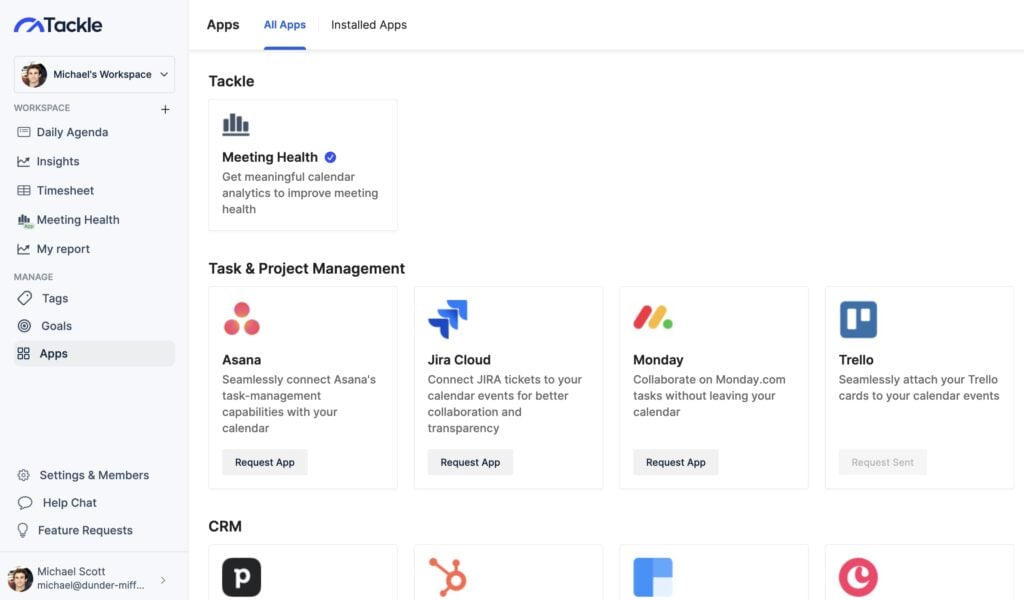Click Monday card title

[x=658, y=360]
